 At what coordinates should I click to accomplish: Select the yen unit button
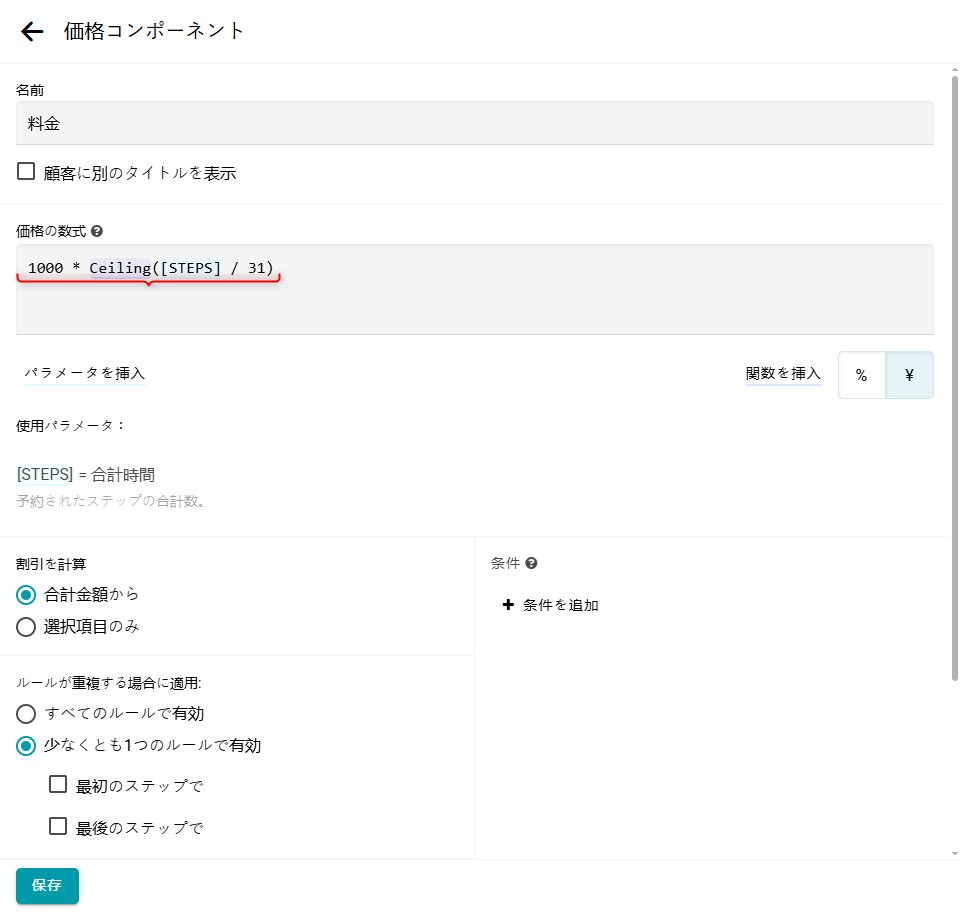[x=909, y=375]
